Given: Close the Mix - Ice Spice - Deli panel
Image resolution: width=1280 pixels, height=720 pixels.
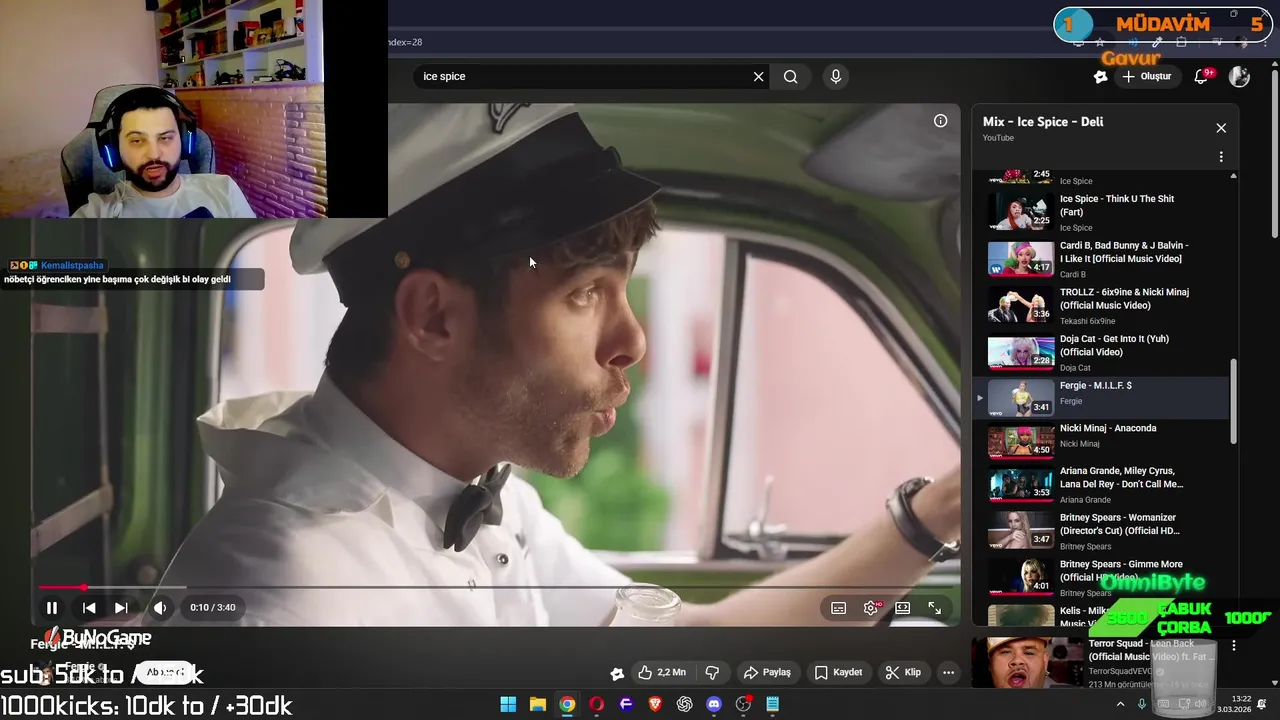Looking at the screenshot, I should [x=1221, y=128].
